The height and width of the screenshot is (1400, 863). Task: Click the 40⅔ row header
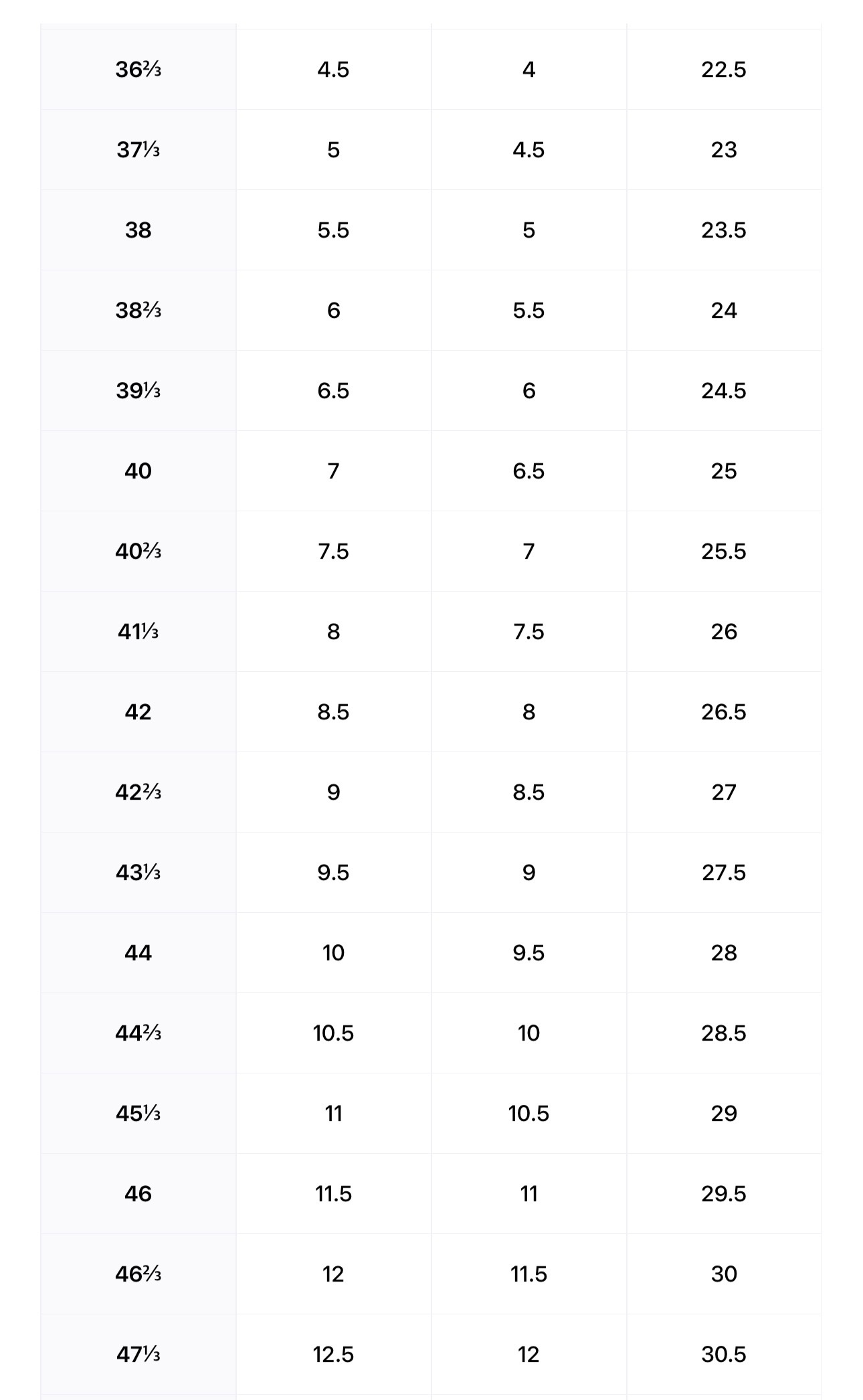138,551
